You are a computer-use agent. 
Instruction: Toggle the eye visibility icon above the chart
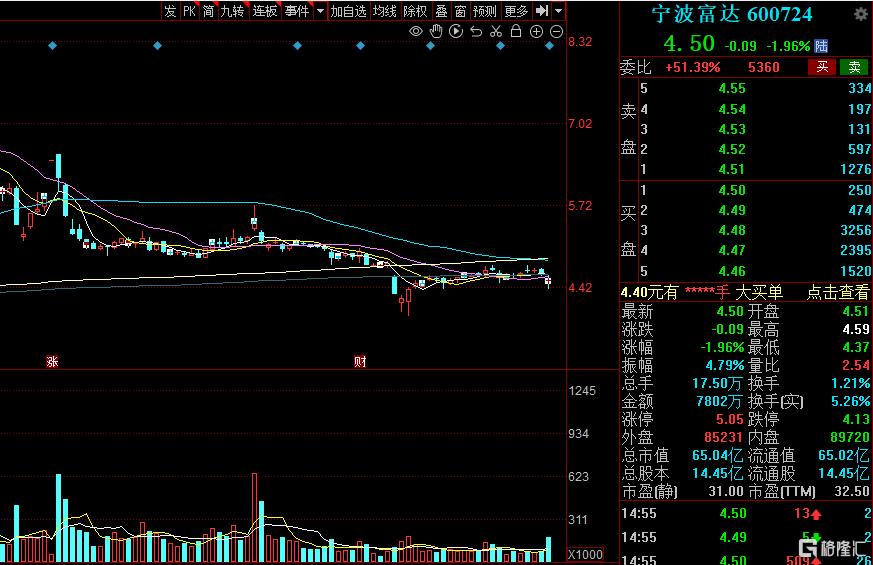pos(416,32)
